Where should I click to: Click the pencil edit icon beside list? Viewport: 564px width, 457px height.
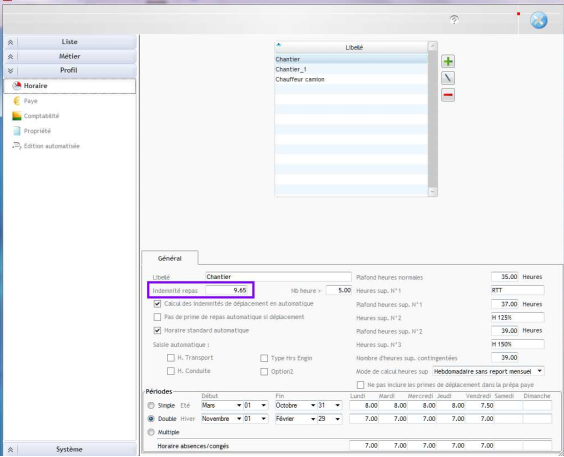click(448, 78)
